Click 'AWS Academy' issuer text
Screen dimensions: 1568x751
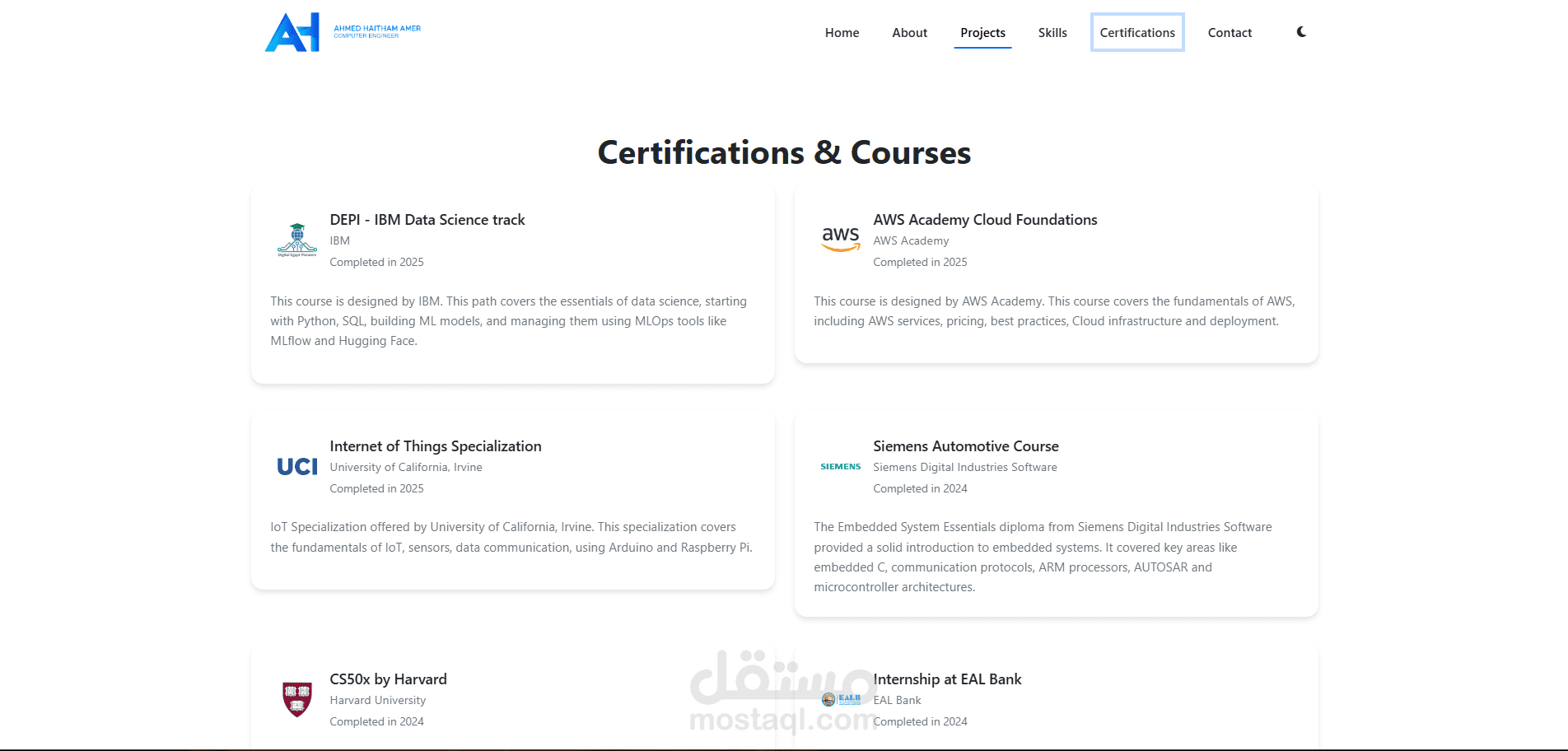point(911,240)
